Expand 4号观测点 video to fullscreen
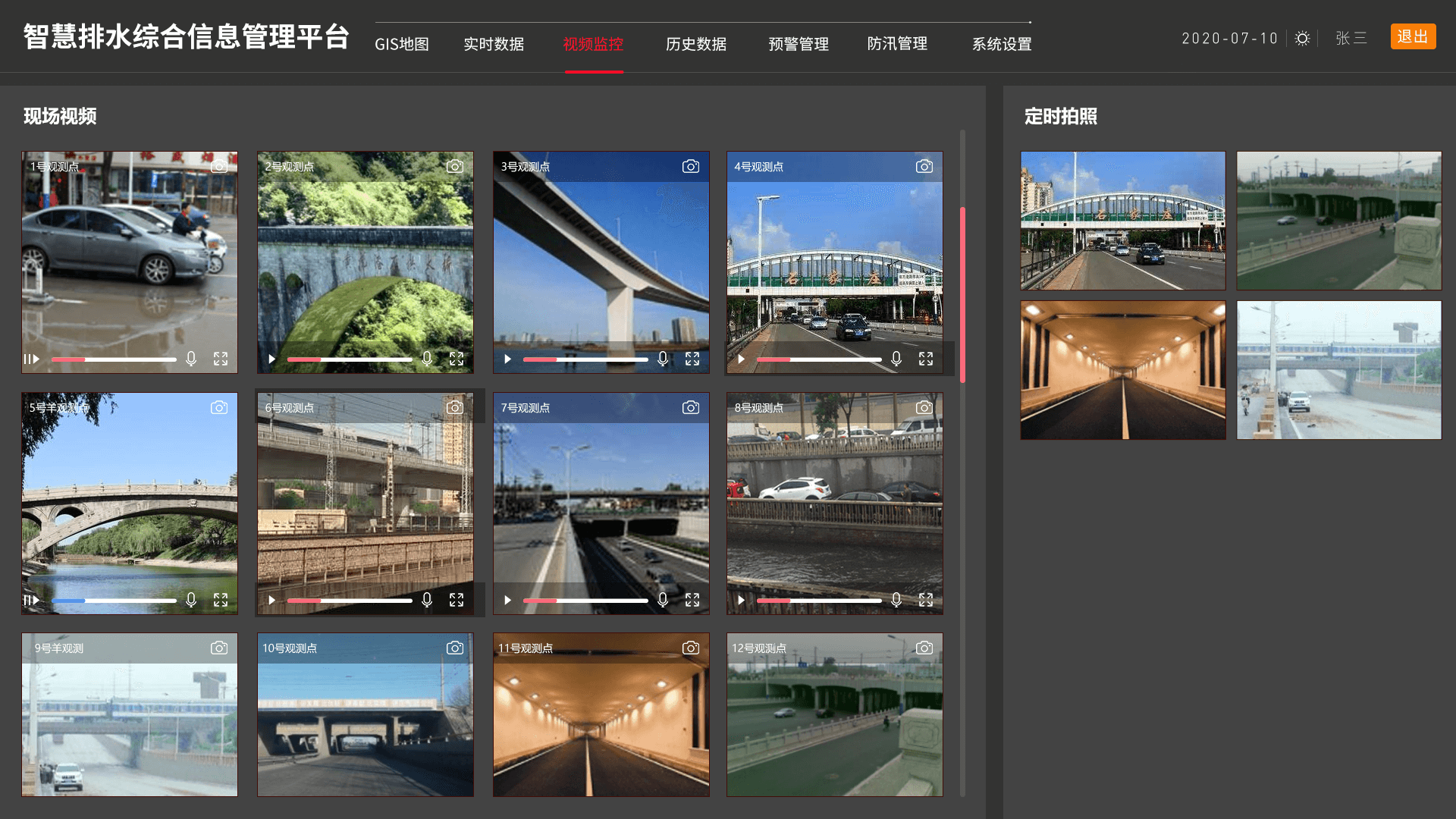Screen dimensions: 1456x819 926,359
